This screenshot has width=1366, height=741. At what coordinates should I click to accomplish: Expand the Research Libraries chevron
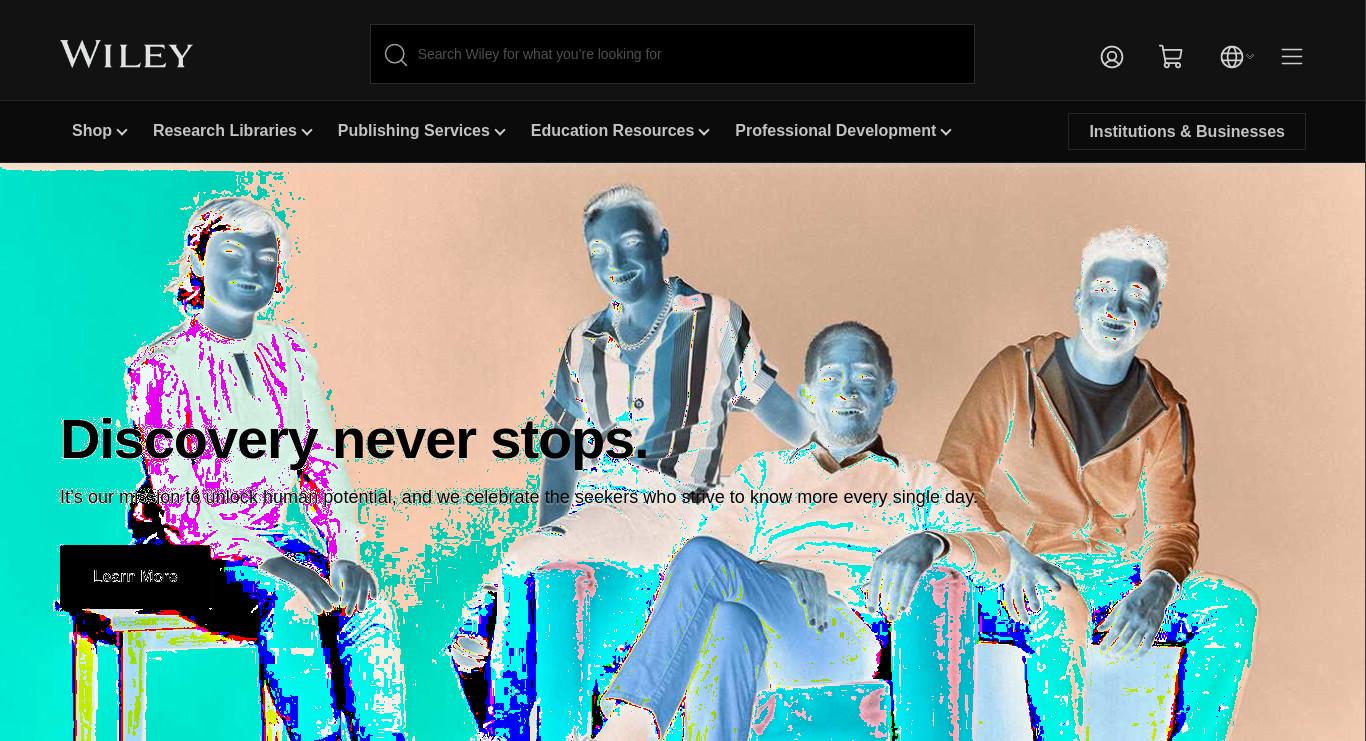(307, 132)
